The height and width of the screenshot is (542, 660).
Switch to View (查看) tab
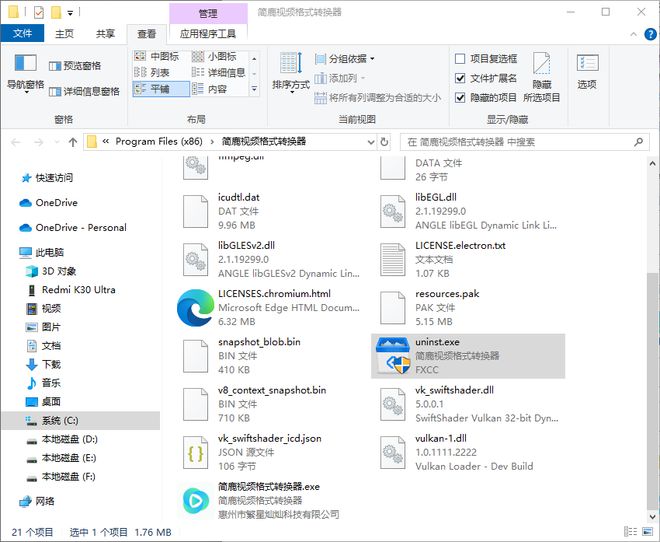click(x=146, y=34)
